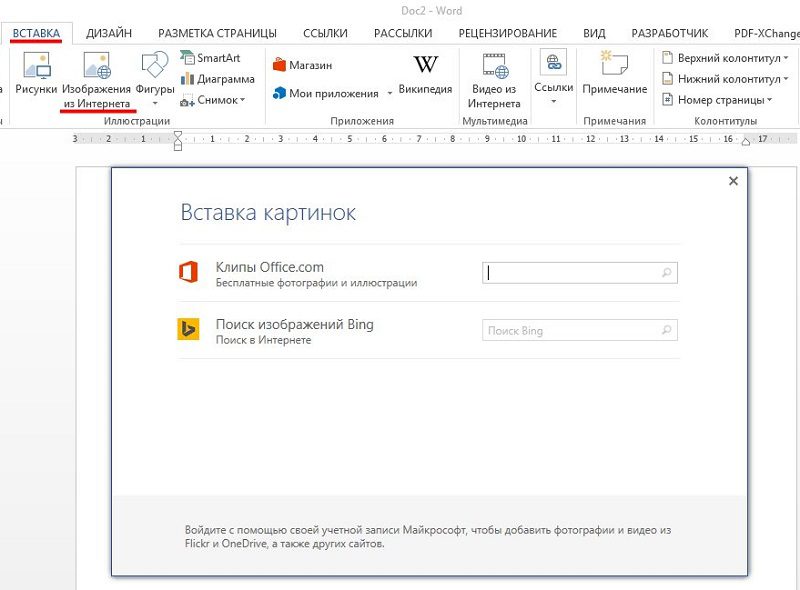Expand Номер страницы dropdown arrow
Image resolution: width=800 pixels, height=590 pixels.
(x=769, y=100)
